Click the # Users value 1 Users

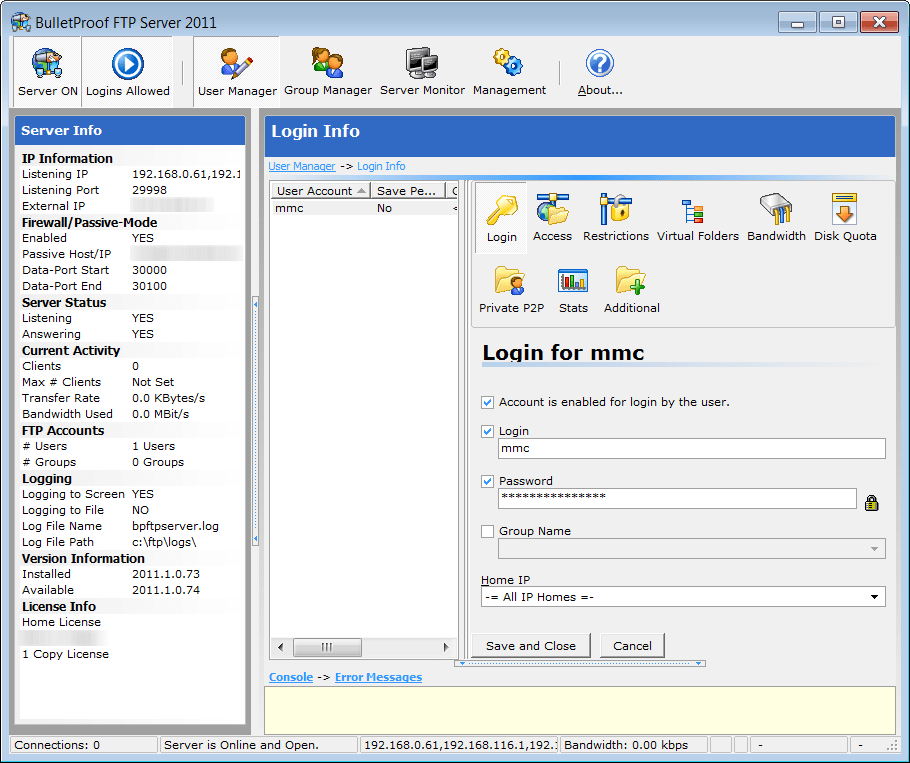pyautogui.click(x=153, y=446)
